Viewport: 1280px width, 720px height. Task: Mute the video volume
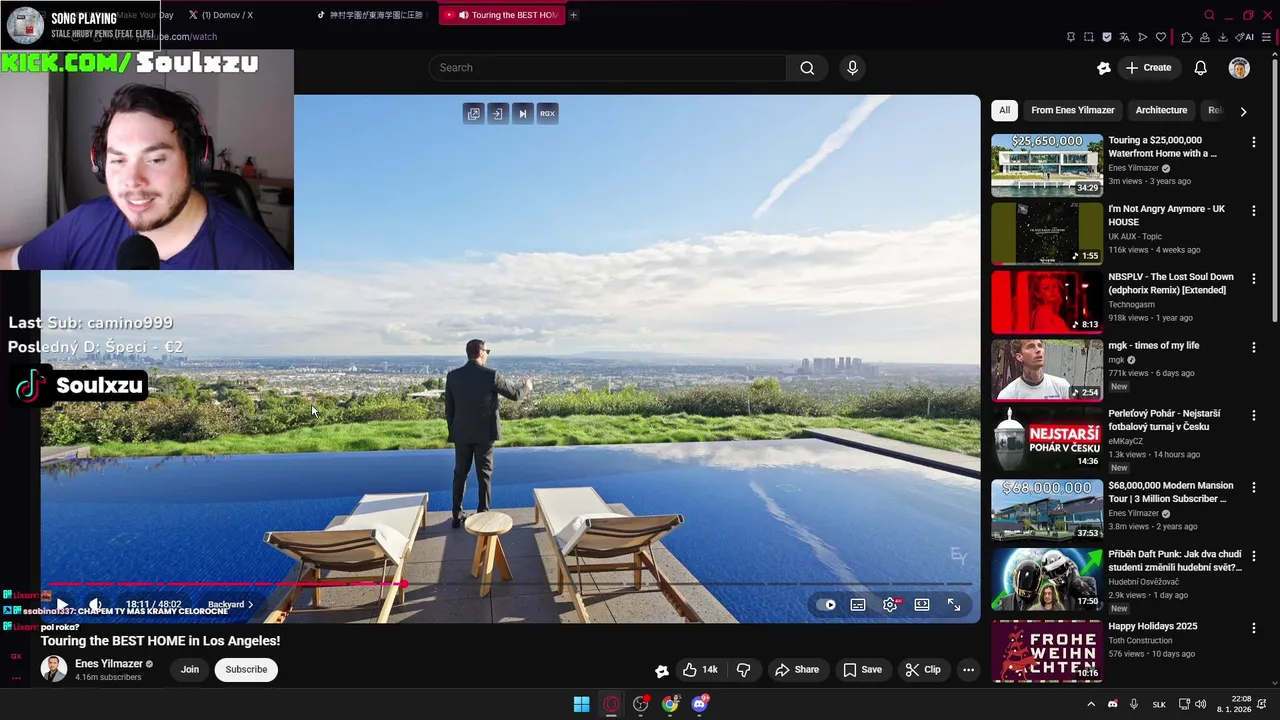[95, 605]
